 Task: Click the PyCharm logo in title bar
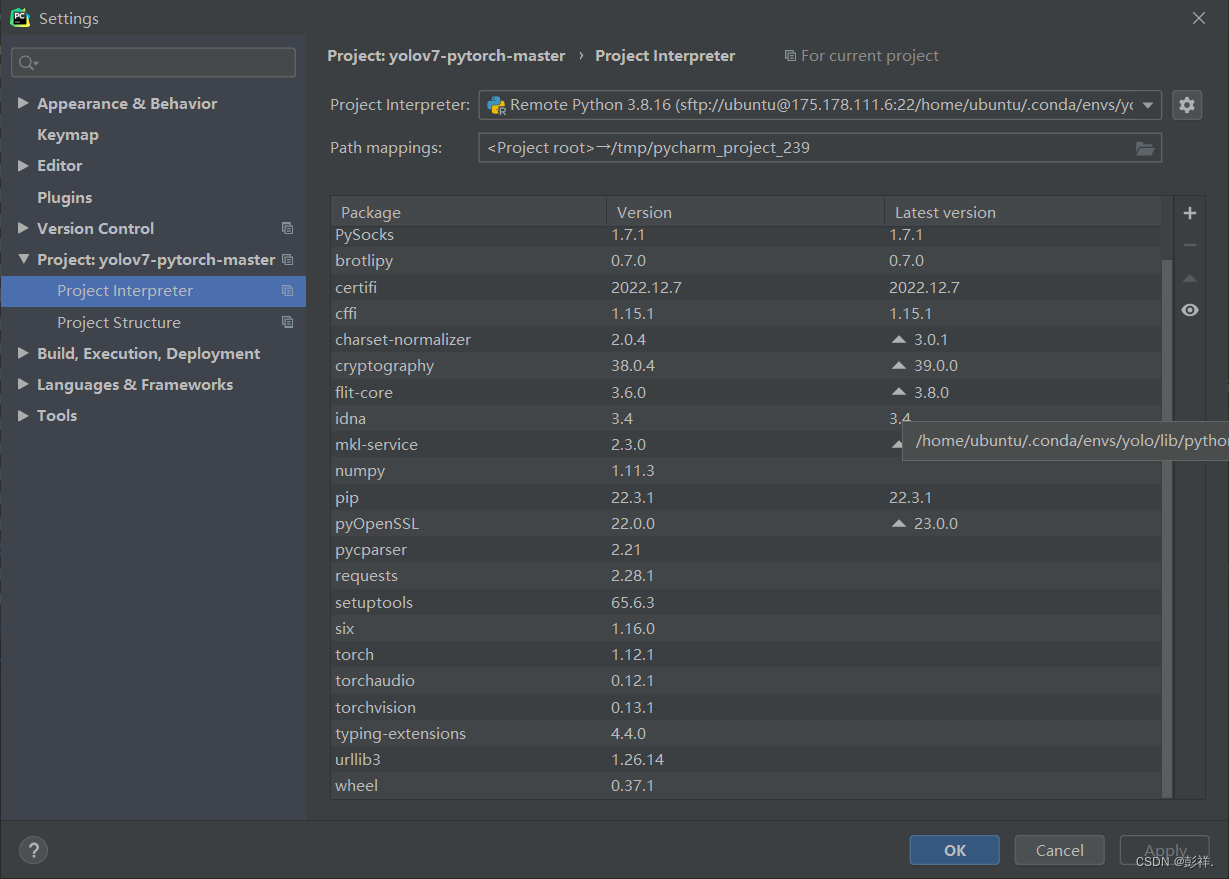click(x=20, y=18)
